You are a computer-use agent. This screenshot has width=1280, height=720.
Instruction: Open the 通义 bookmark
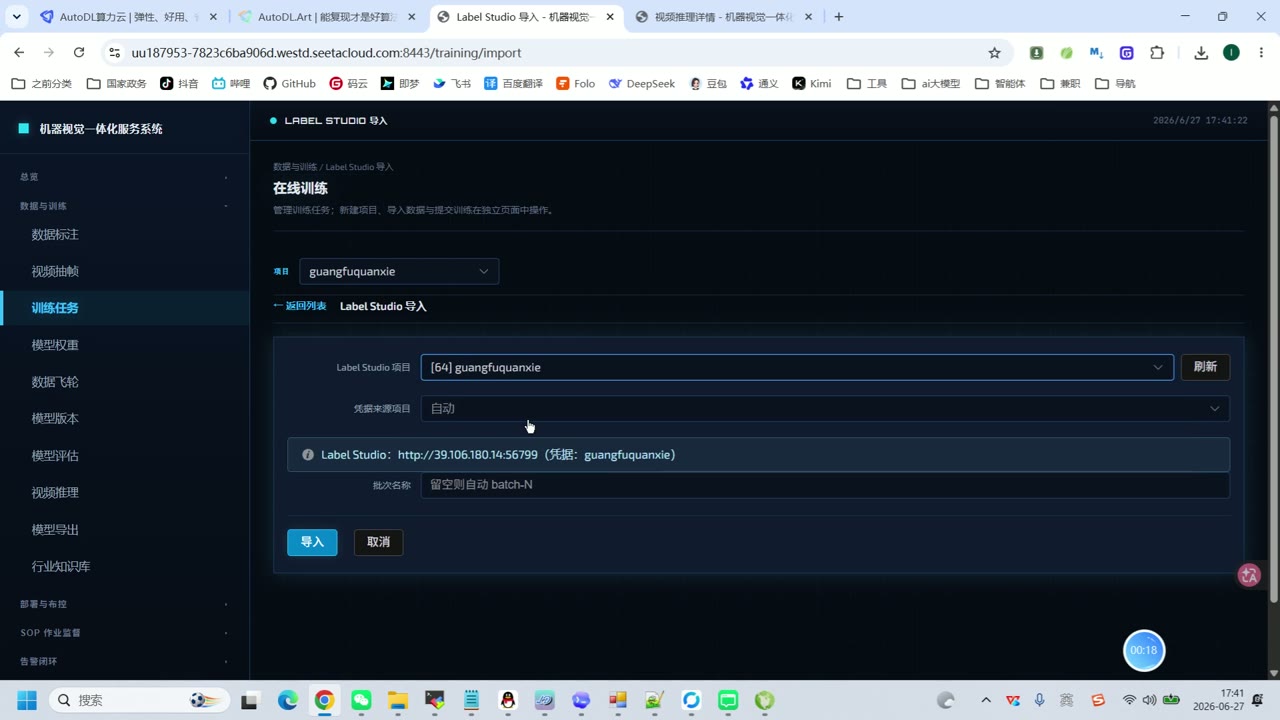(759, 84)
